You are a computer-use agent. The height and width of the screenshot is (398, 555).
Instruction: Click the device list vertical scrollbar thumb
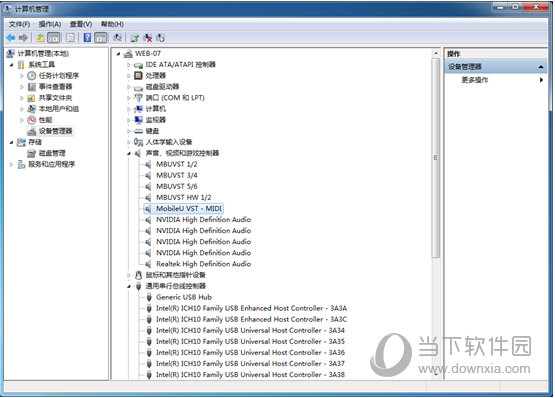[x=436, y=158]
